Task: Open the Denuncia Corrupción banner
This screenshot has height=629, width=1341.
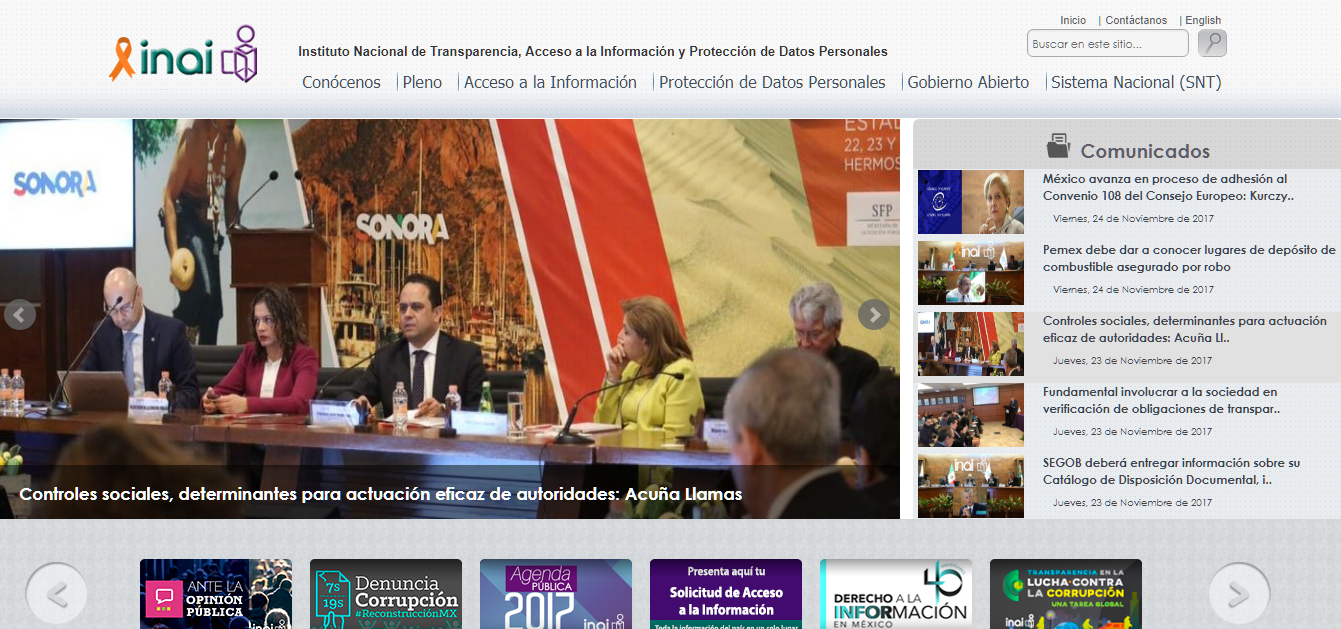Action: coord(386,594)
